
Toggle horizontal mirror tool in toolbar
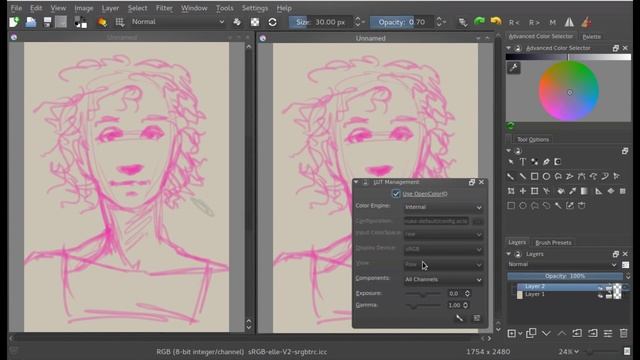tap(569, 22)
